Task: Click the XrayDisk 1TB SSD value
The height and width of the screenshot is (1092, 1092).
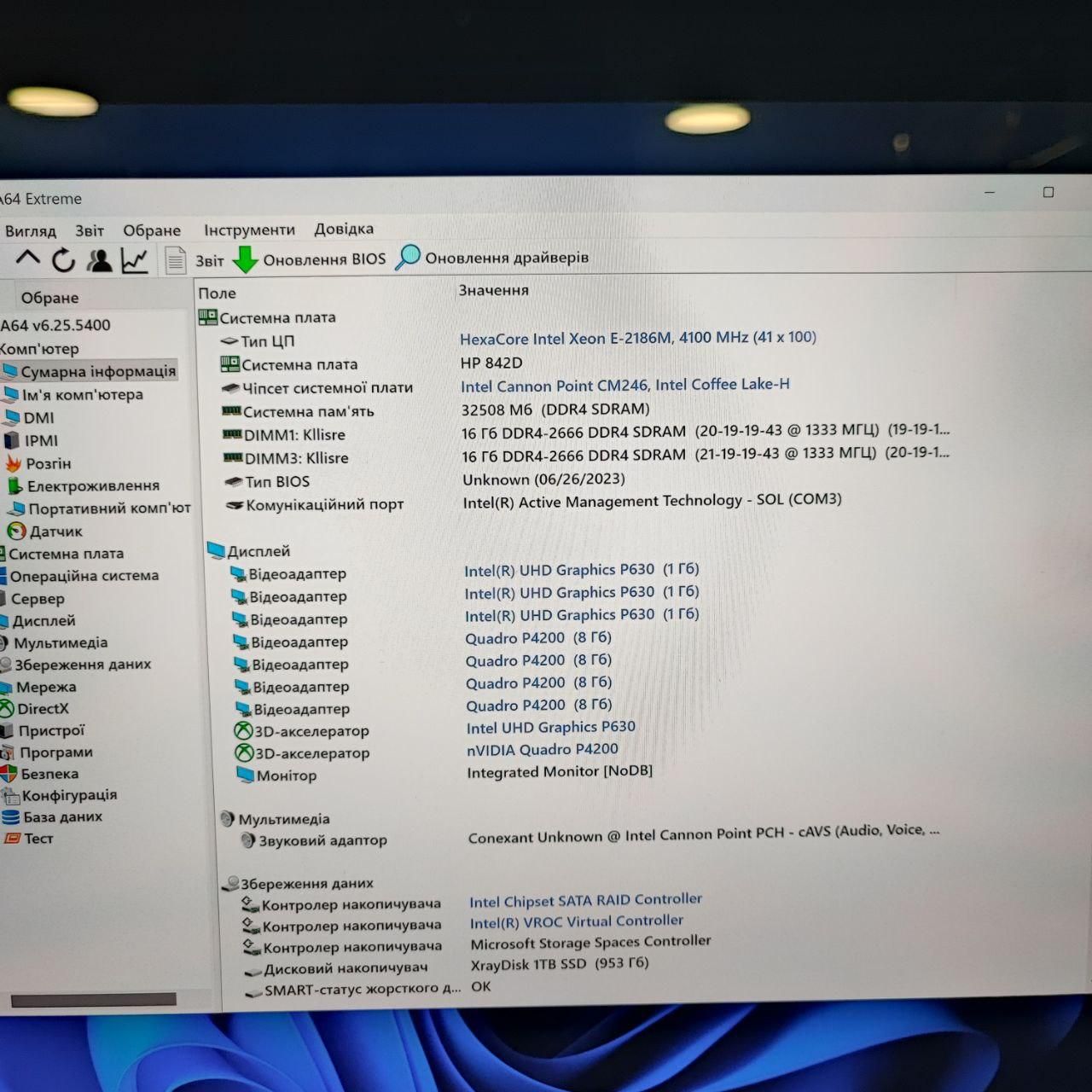Action: coord(560,964)
